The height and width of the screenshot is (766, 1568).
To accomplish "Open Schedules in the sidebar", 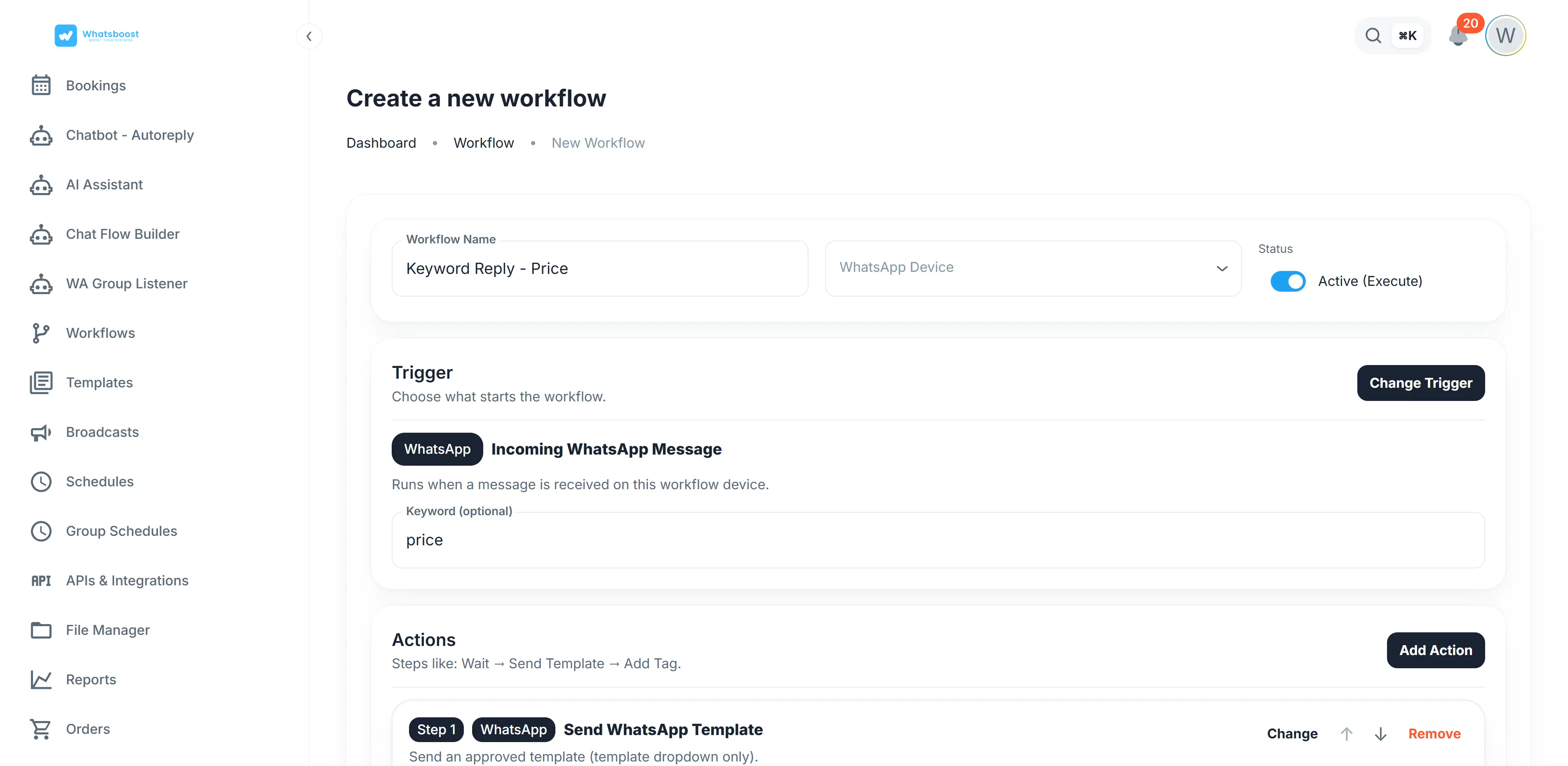I will pos(100,482).
